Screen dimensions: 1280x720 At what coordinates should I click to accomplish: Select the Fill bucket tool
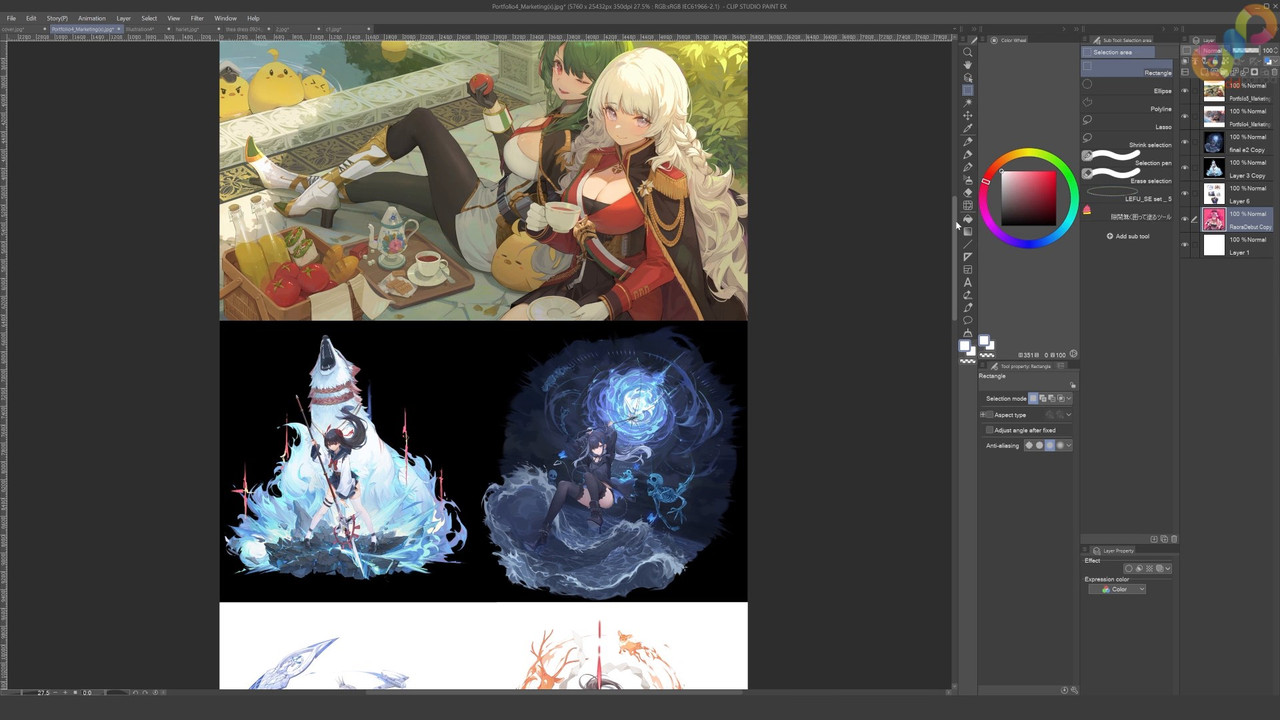pyautogui.click(x=967, y=219)
